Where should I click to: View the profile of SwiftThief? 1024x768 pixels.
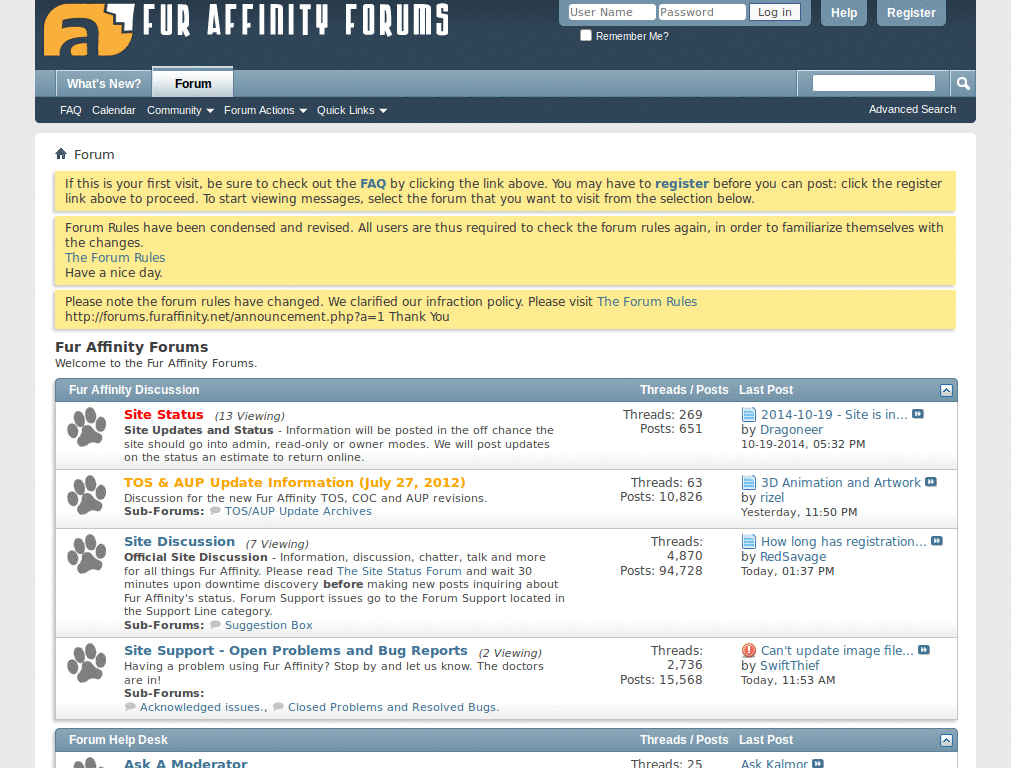(x=789, y=665)
